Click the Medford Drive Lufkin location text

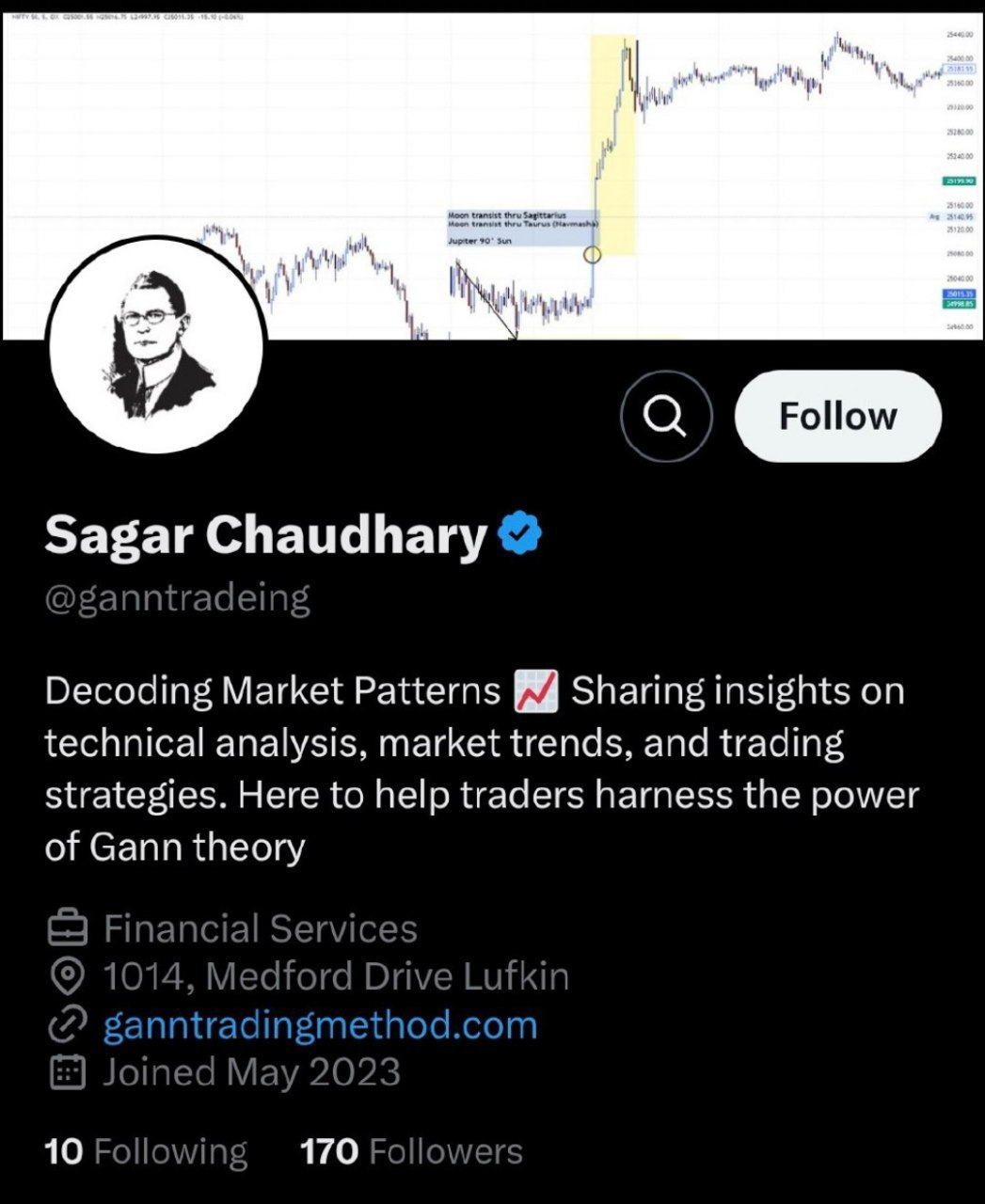click(336, 977)
